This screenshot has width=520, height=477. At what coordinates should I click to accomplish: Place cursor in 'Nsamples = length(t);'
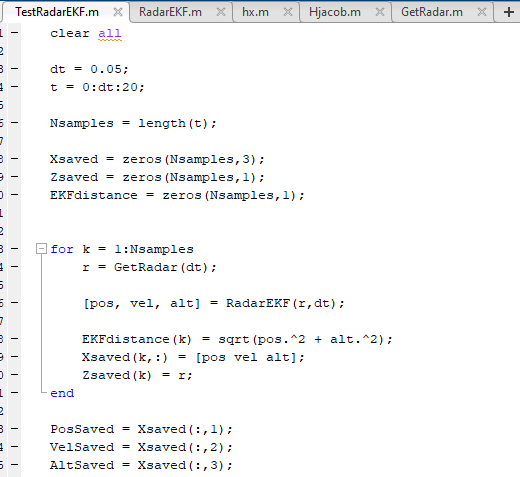(x=133, y=123)
